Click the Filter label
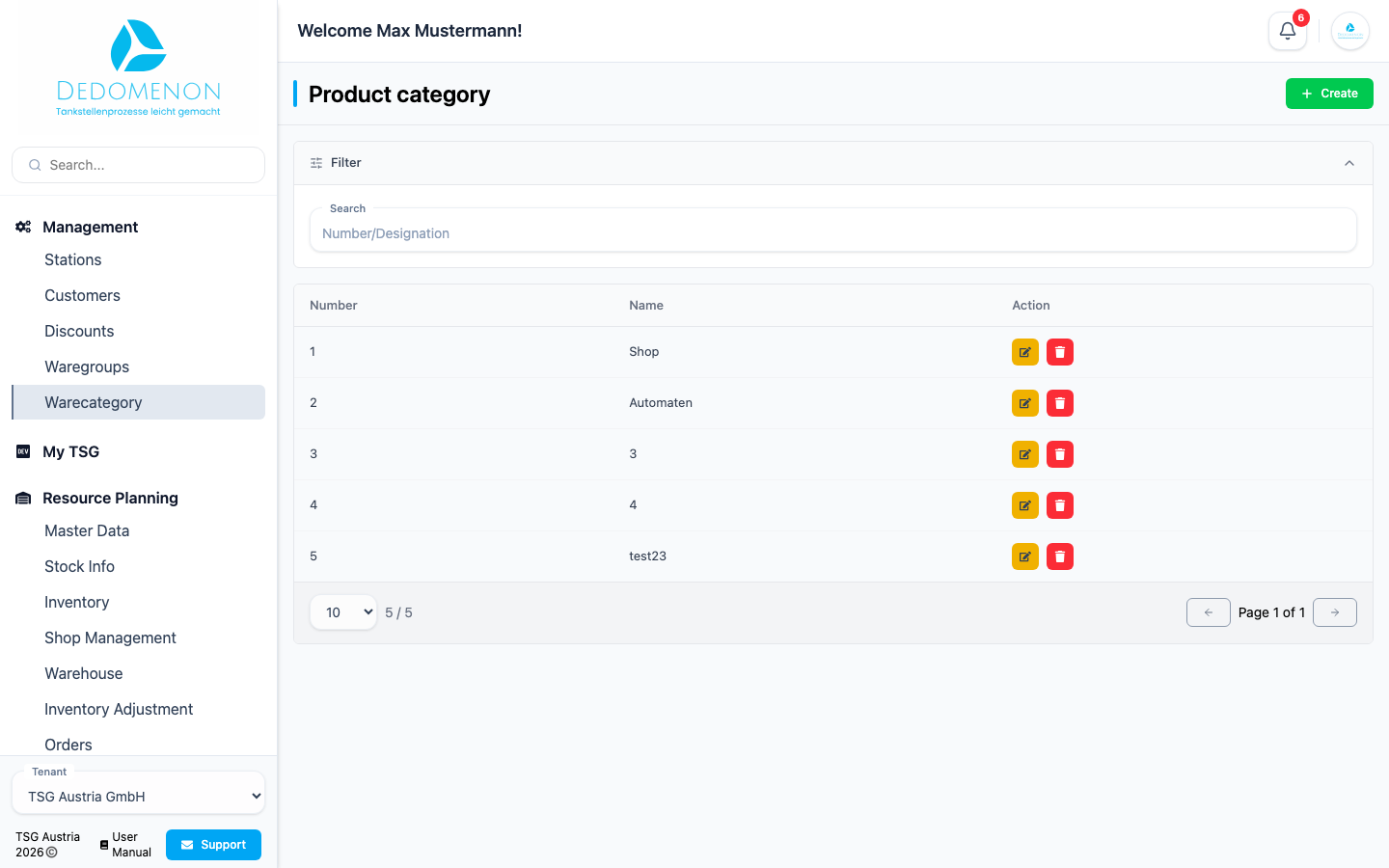This screenshot has height=868, width=1389. click(x=346, y=163)
